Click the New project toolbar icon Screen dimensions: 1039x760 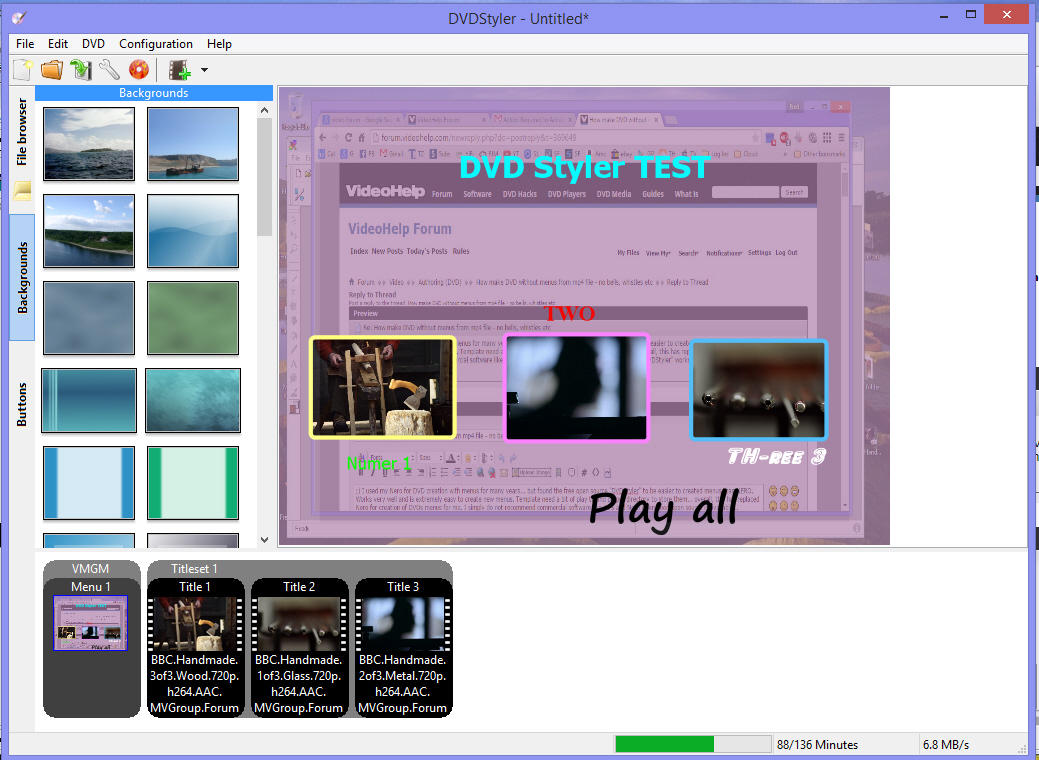pos(23,70)
